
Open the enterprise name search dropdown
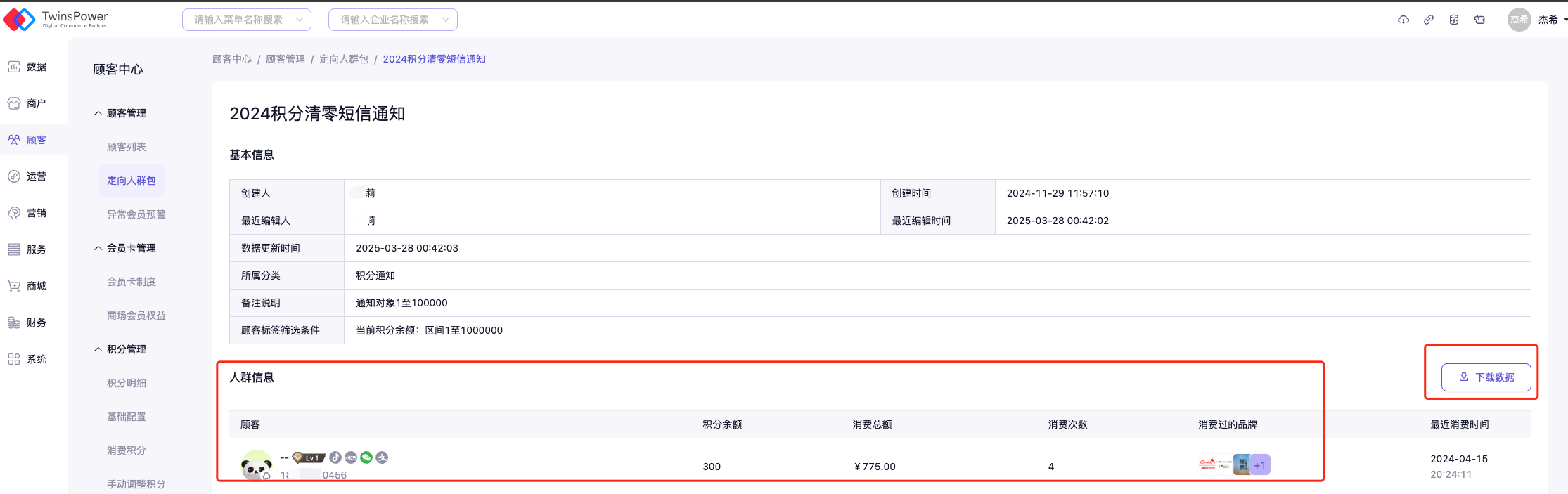click(392, 20)
